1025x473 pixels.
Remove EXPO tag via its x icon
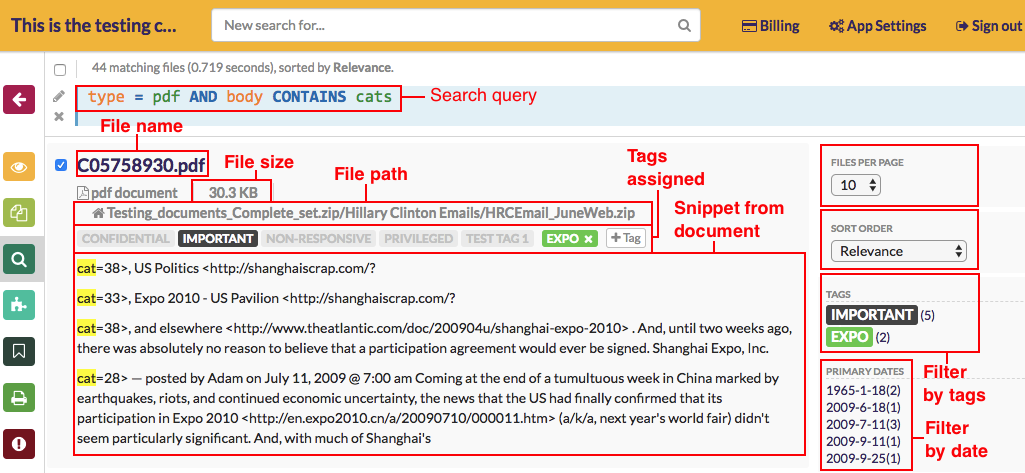588,239
